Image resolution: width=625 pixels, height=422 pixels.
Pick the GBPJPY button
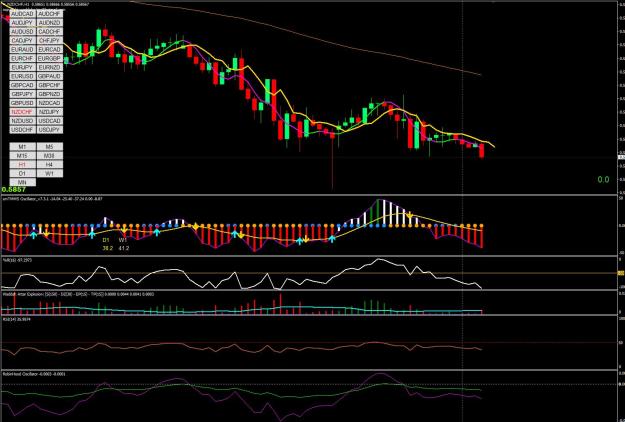22,94
